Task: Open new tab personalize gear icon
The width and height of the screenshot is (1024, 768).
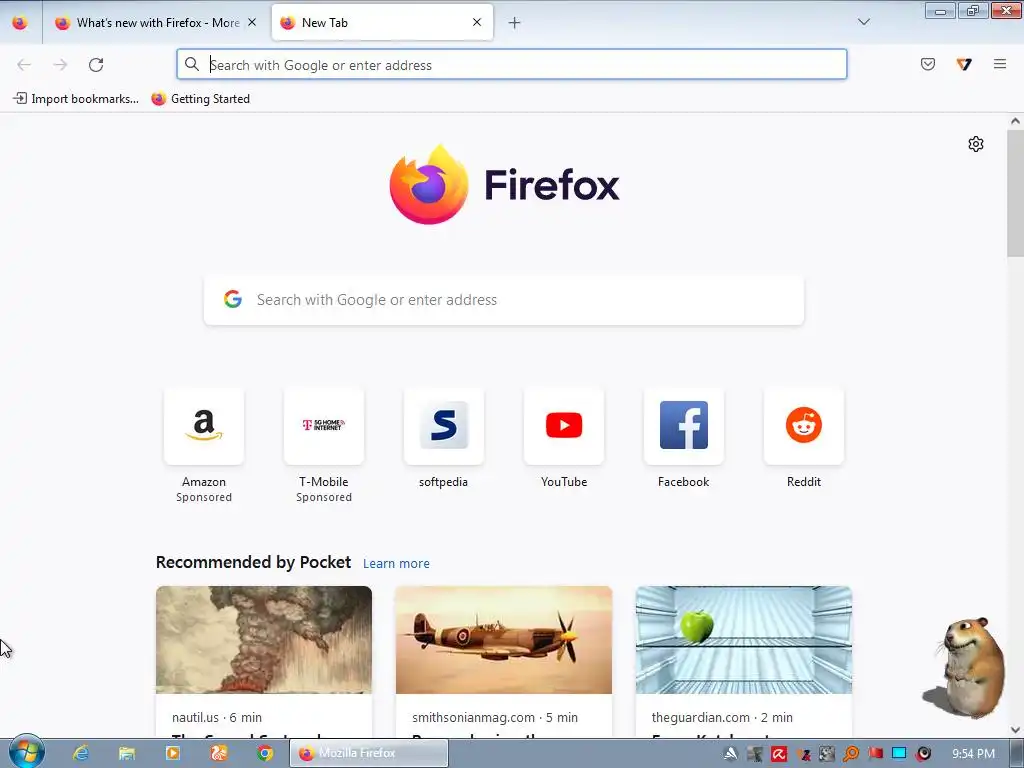Action: 976,144
